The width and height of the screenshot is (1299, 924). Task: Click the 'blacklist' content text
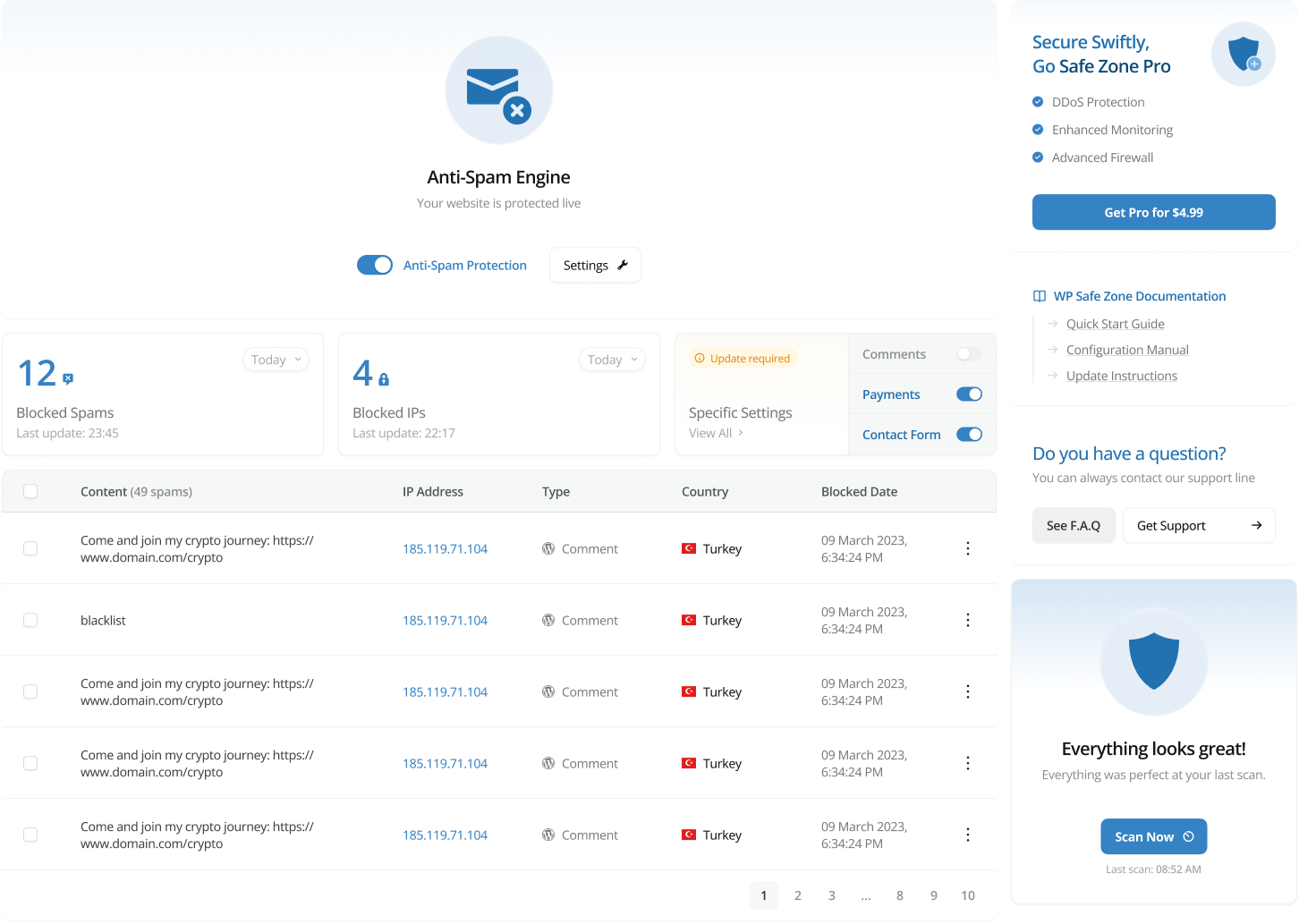point(103,620)
